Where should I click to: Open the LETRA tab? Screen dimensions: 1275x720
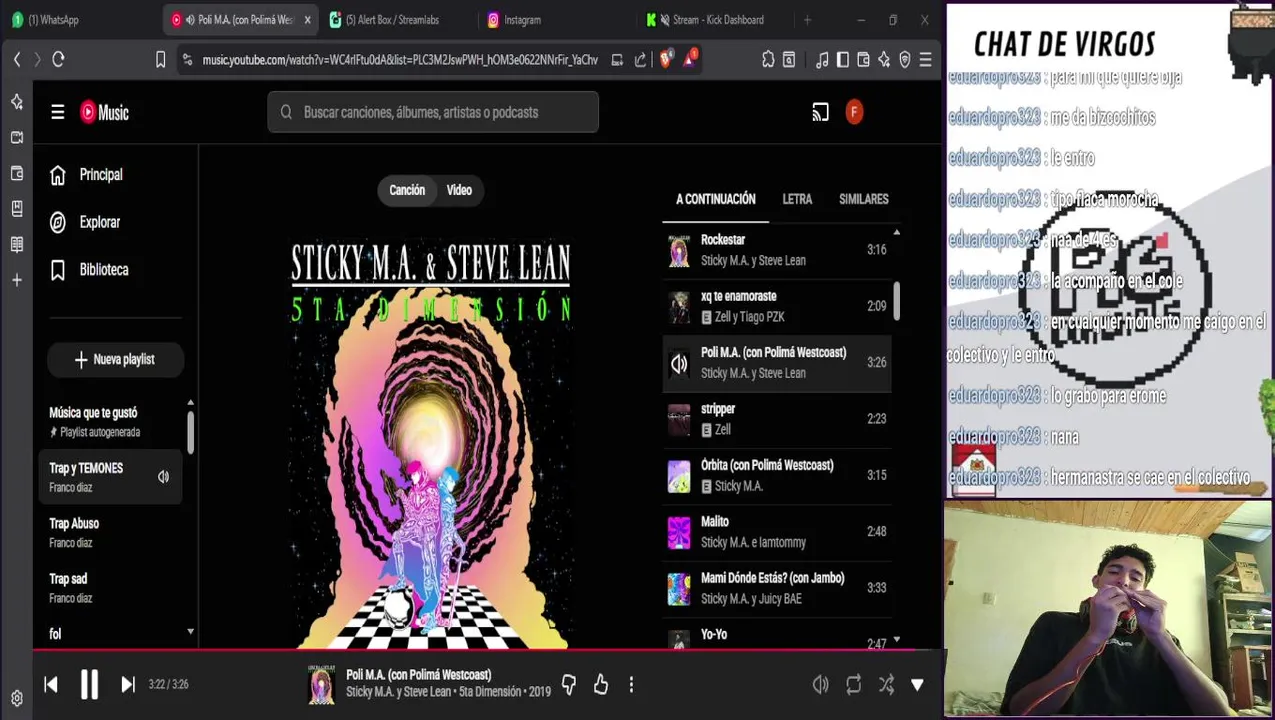pos(797,199)
